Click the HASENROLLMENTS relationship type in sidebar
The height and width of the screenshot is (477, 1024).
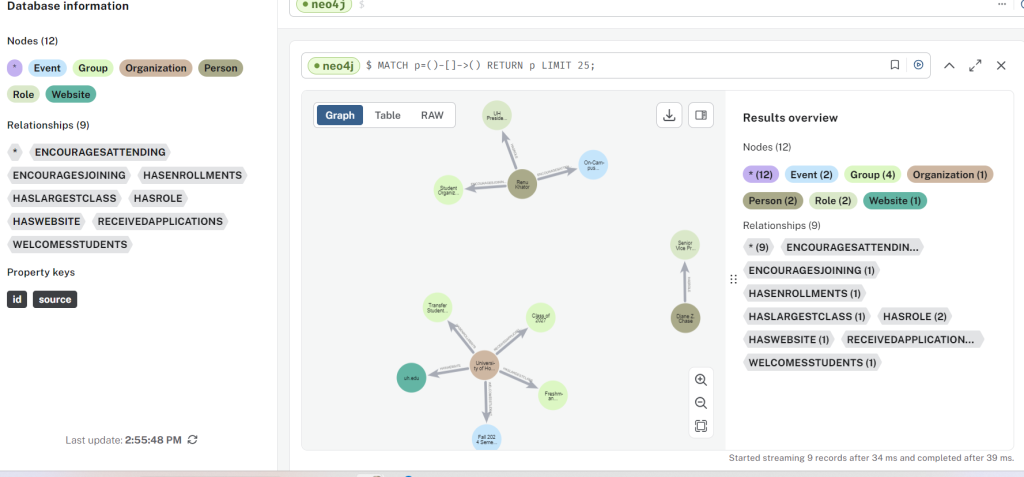pyautogui.click(x=193, y=175)
